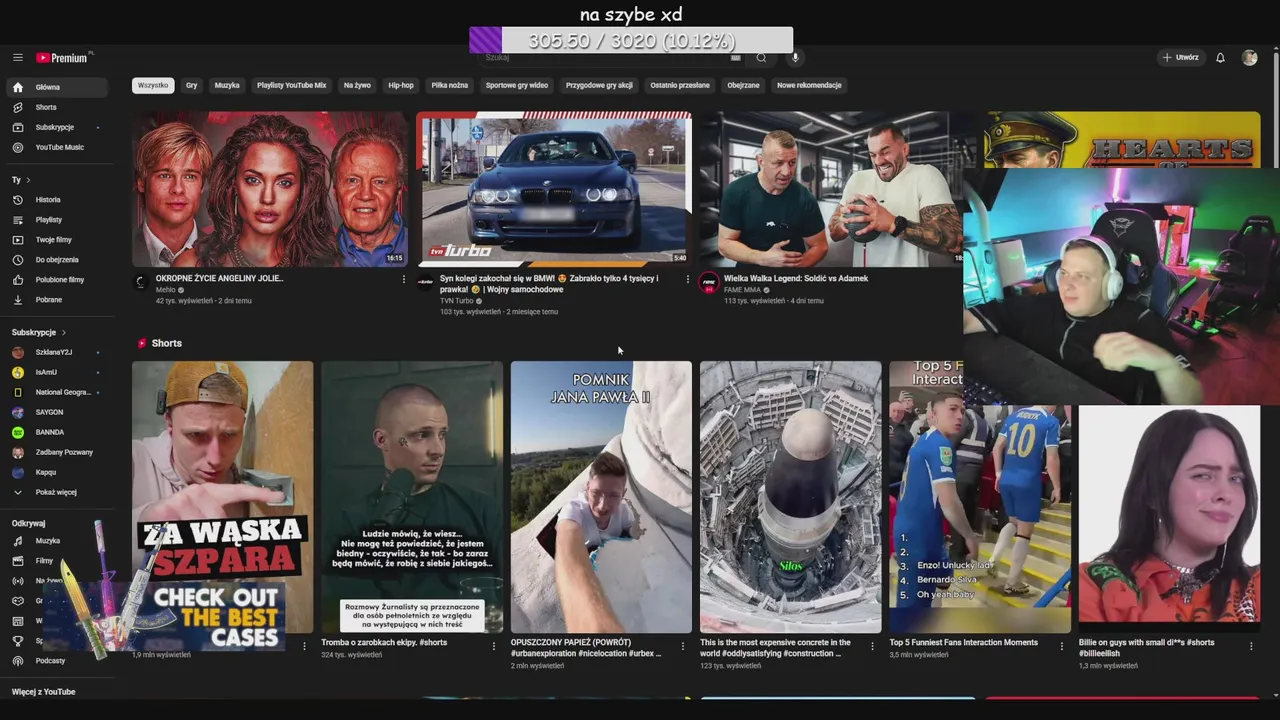Expand the Ty section chevron
This screenshot has height=720, width=1280.
click(x=28, y=180)
